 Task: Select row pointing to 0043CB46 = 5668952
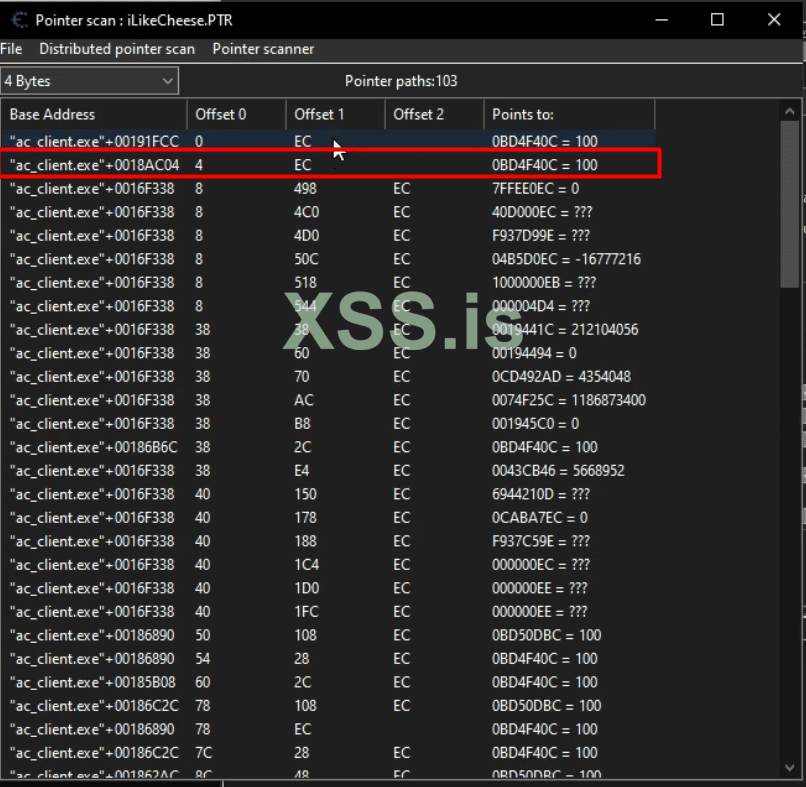328,471
